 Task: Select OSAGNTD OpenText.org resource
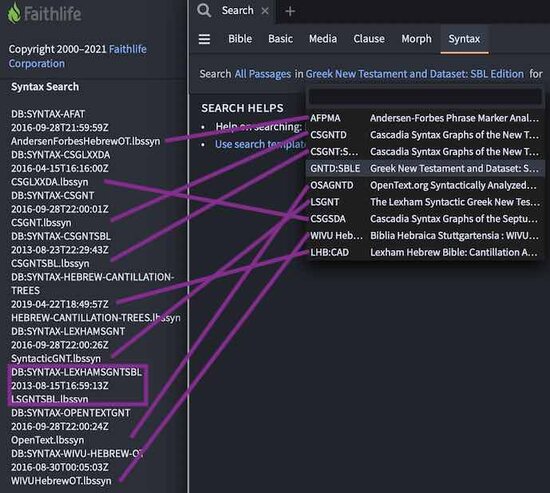tap(424, 185)
